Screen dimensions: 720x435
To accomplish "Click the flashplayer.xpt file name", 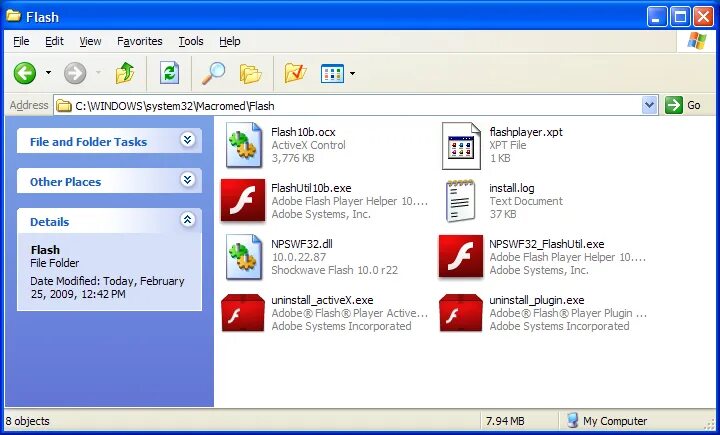I will pos(526,132).
